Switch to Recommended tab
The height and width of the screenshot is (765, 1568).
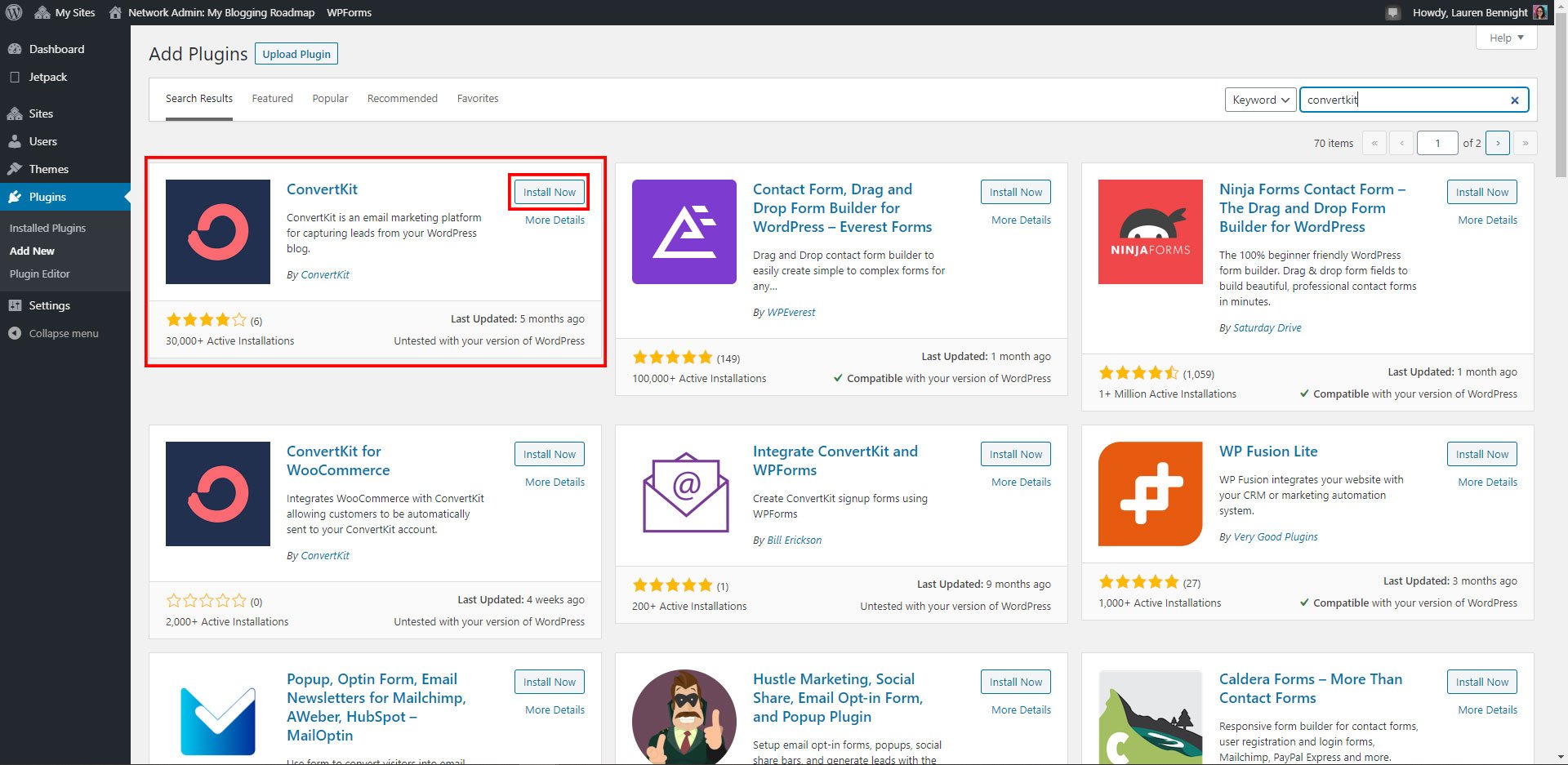click(403, 99)
